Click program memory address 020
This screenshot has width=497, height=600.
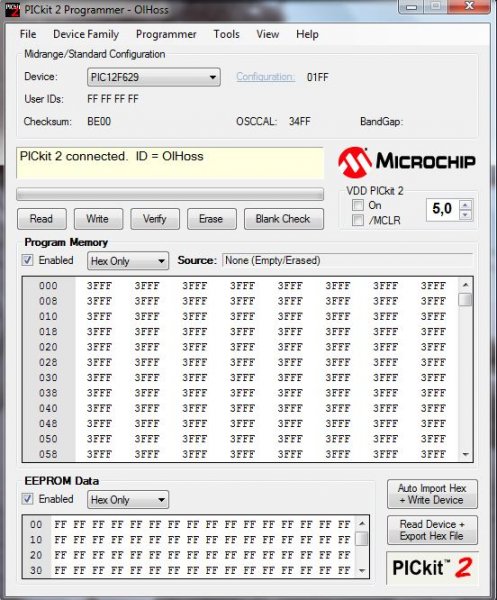(x=48, y=347)
